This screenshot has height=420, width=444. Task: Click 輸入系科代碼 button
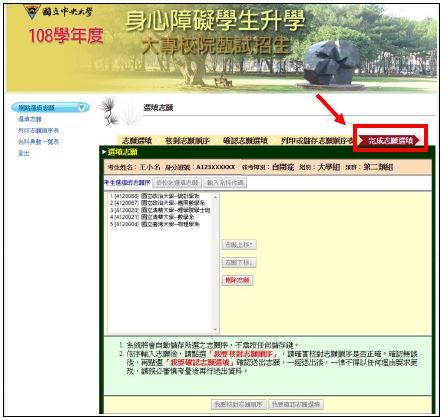point(225,183)
